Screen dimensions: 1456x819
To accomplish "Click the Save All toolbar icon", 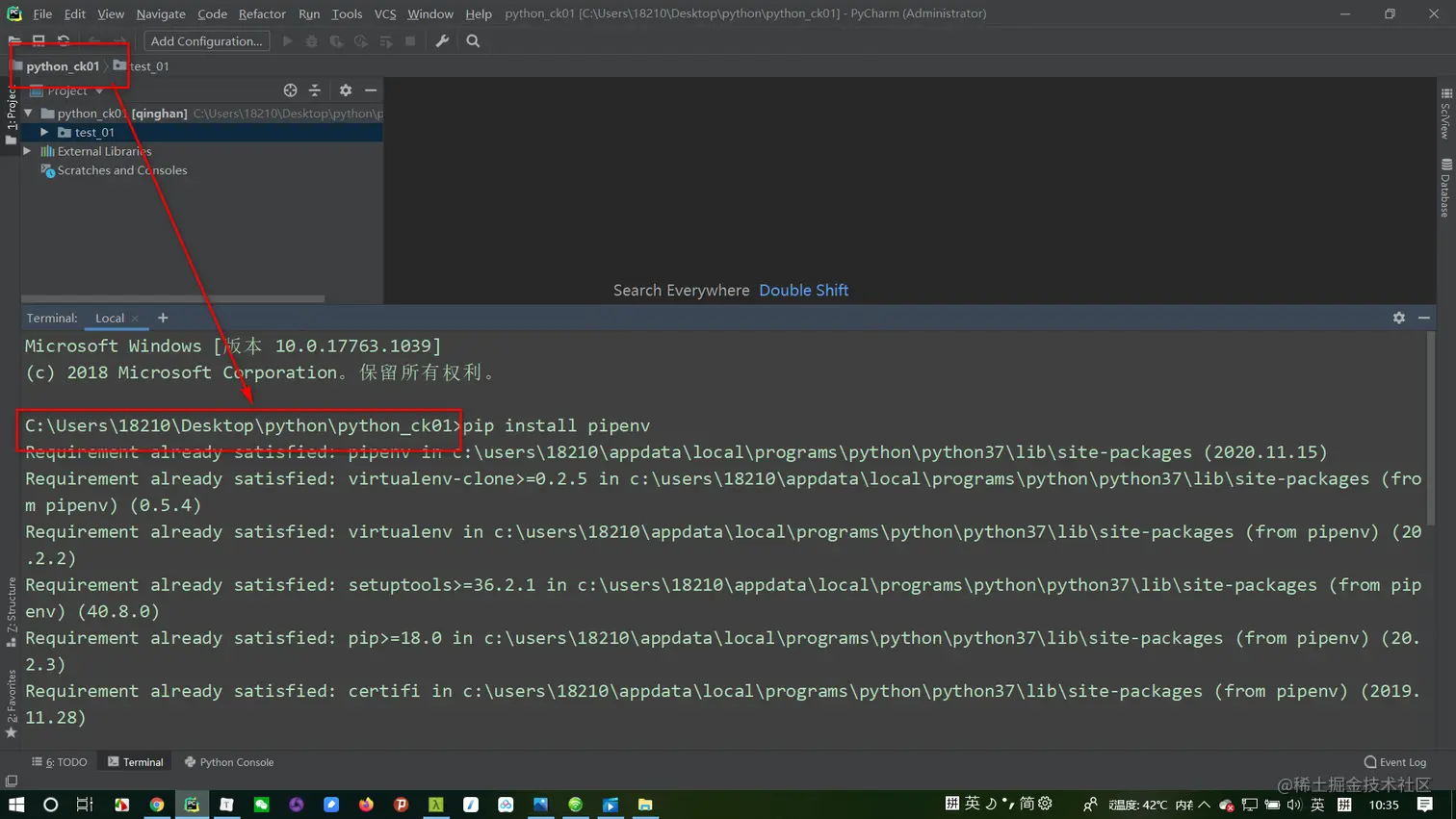I will point(39,41).
